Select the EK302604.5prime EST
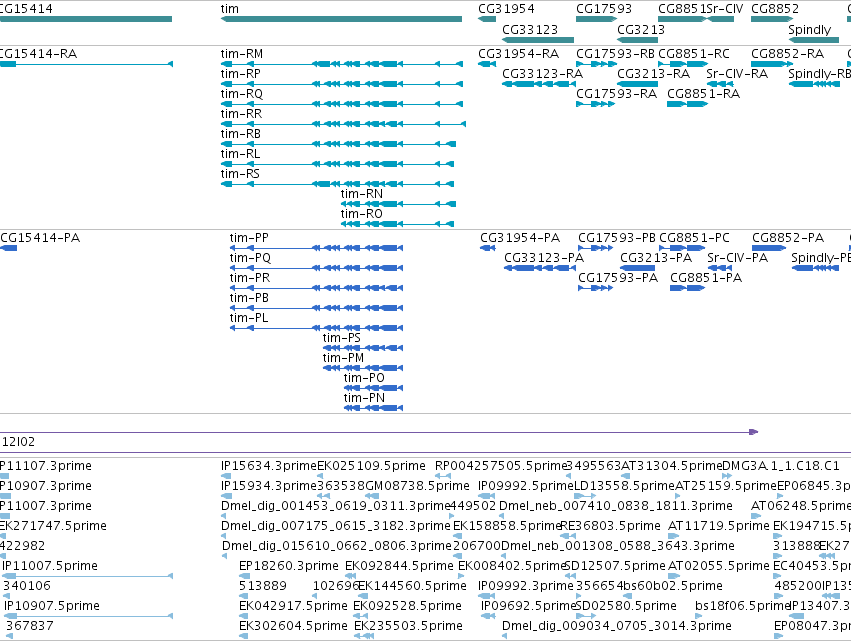Image resolution: width=851 pixels, height=641 pixels. pyautogui.click(x=244, y=636)
